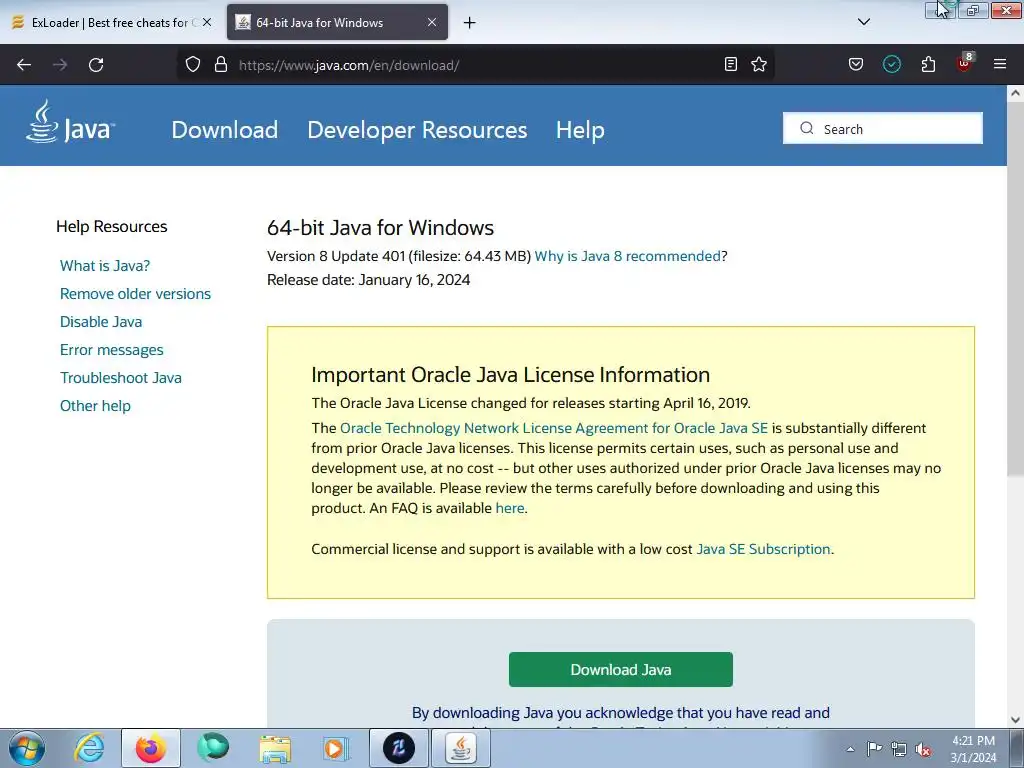Screen dimensions: 1024x768
Task: Open Developer Resources in header
Action: pyautogui.click(x=417, y=129)
